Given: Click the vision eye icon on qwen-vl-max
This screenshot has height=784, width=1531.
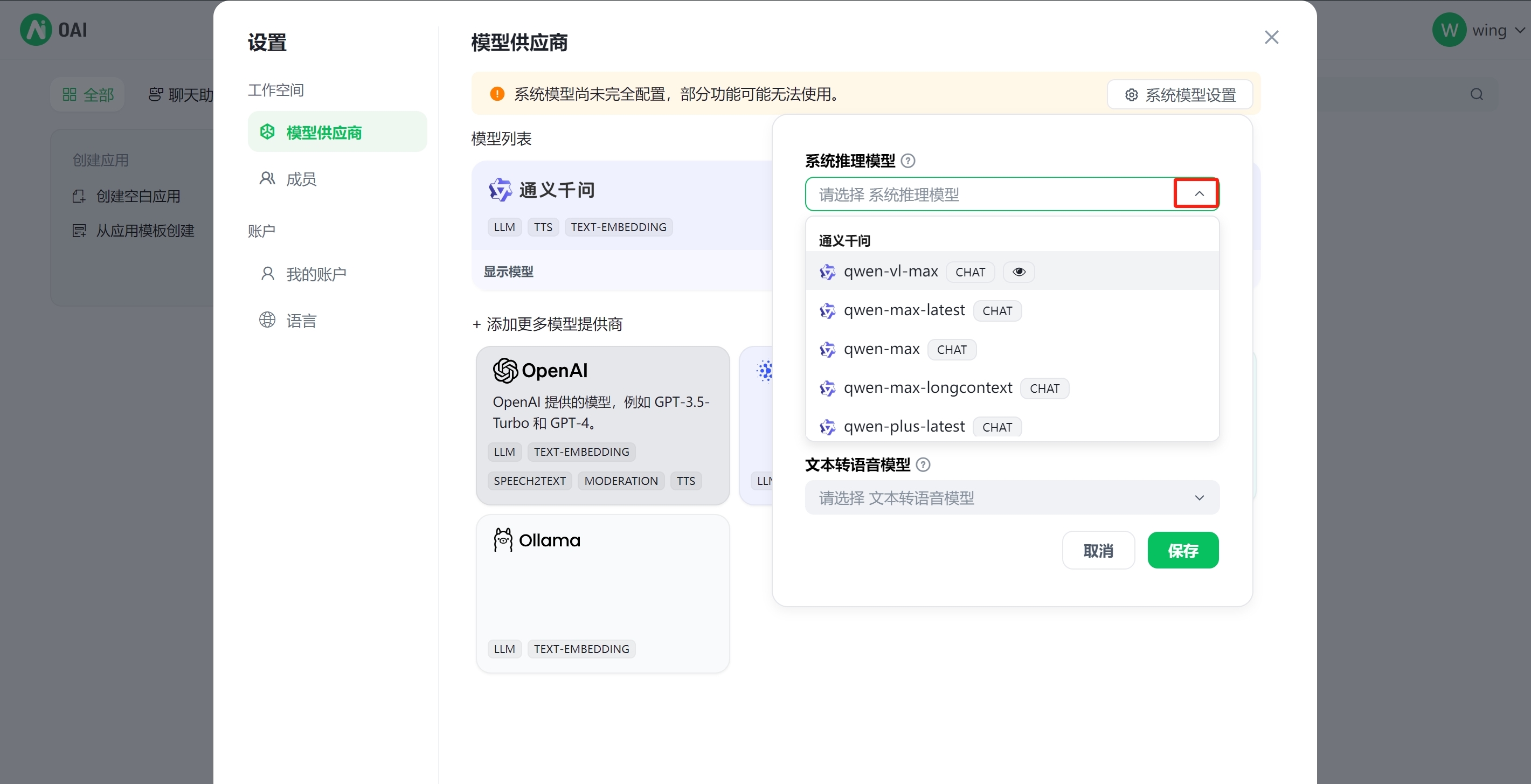Looking at the screenshot, I should [1019, 272].
